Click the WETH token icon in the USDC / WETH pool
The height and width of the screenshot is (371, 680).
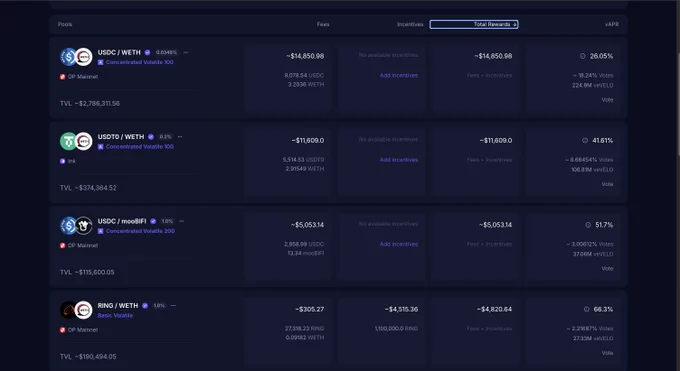(84, 57)
